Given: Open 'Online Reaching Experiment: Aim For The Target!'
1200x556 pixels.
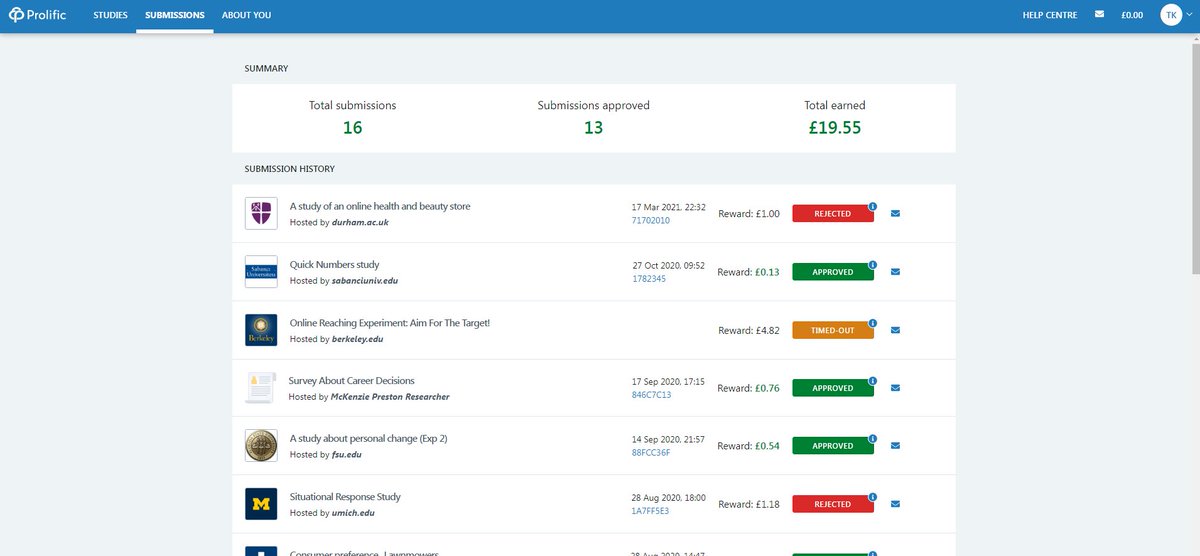Looking at the screenshot, I should 390,322.
